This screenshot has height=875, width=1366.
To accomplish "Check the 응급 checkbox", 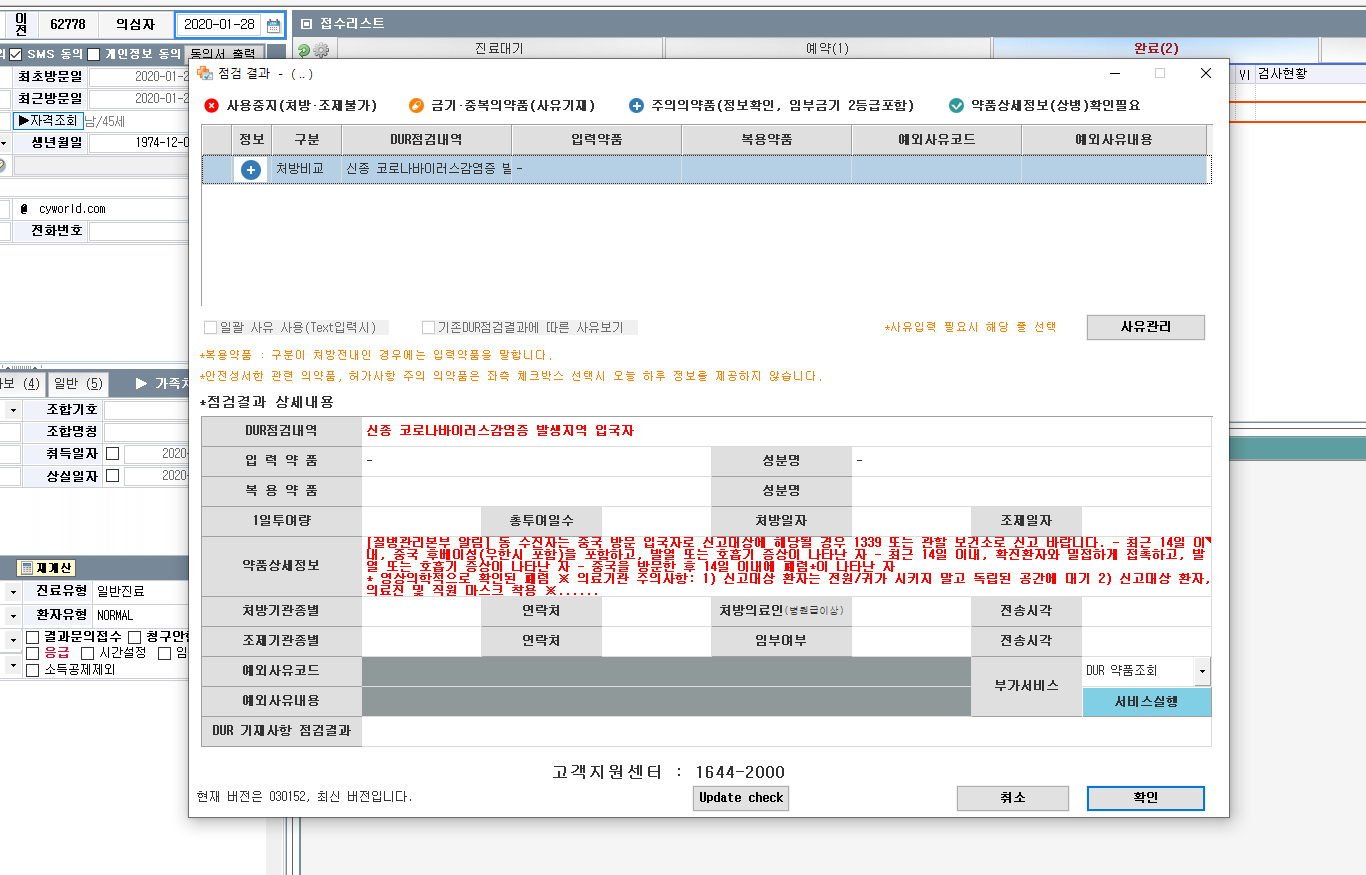I will 33,653.
